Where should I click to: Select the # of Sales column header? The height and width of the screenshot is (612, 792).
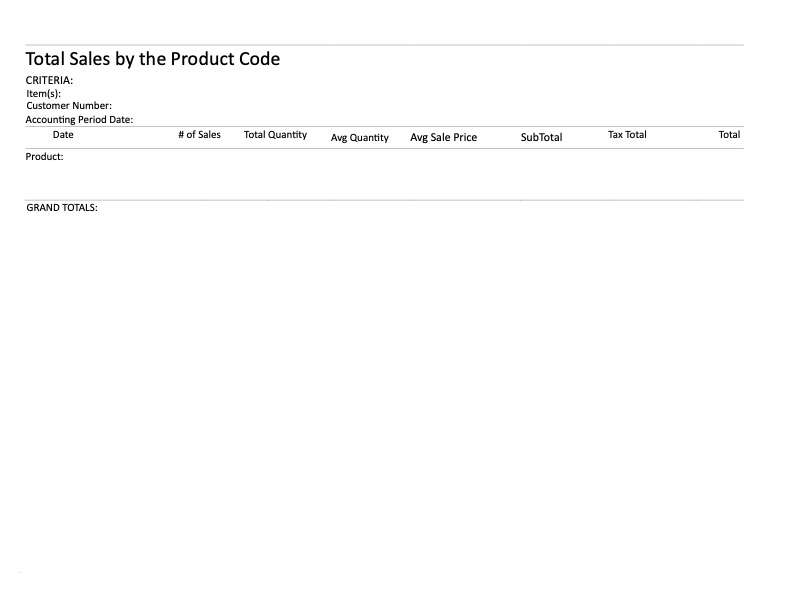point(199,135)
